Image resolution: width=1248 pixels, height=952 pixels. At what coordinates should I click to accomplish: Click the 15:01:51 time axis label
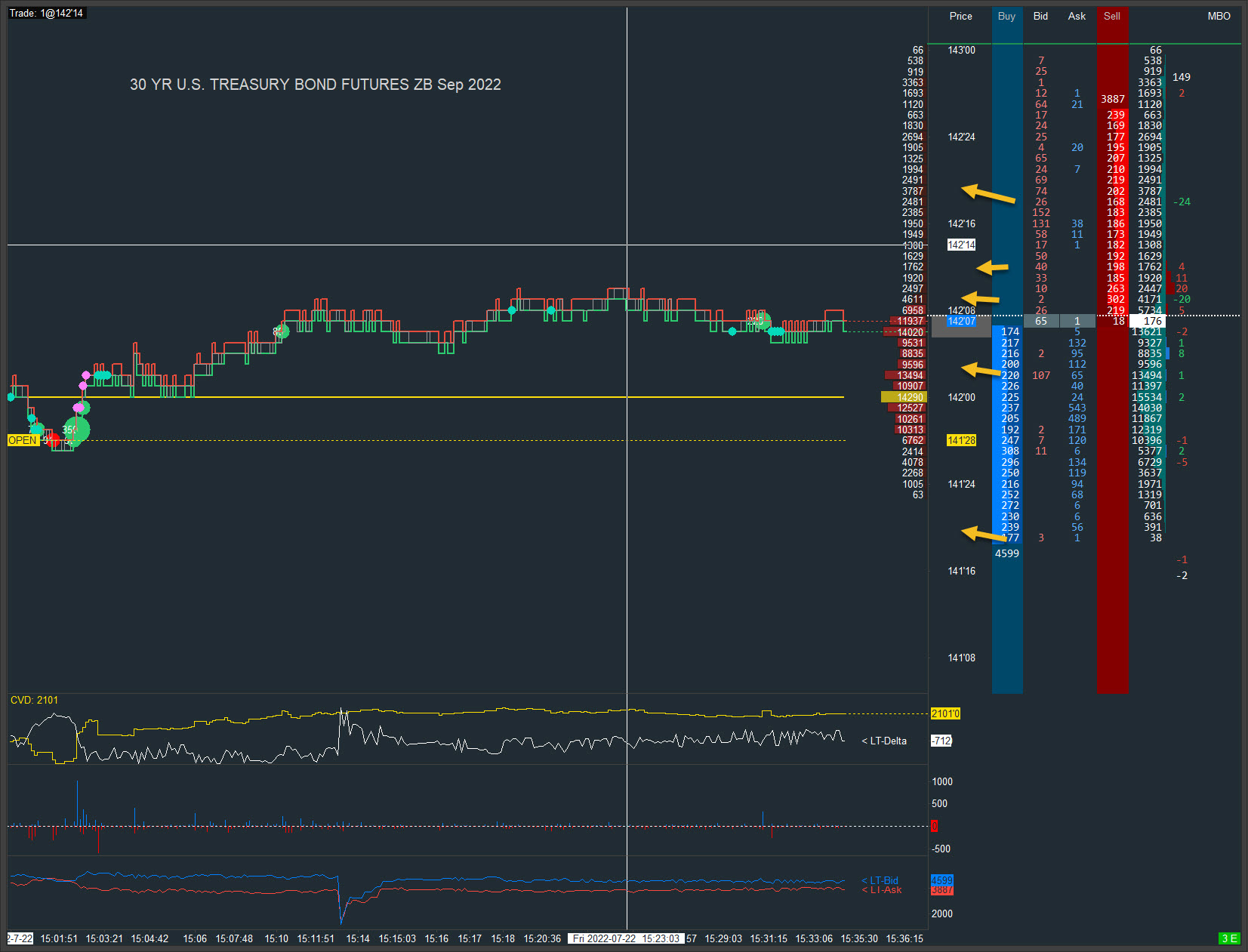click(59, 938)
